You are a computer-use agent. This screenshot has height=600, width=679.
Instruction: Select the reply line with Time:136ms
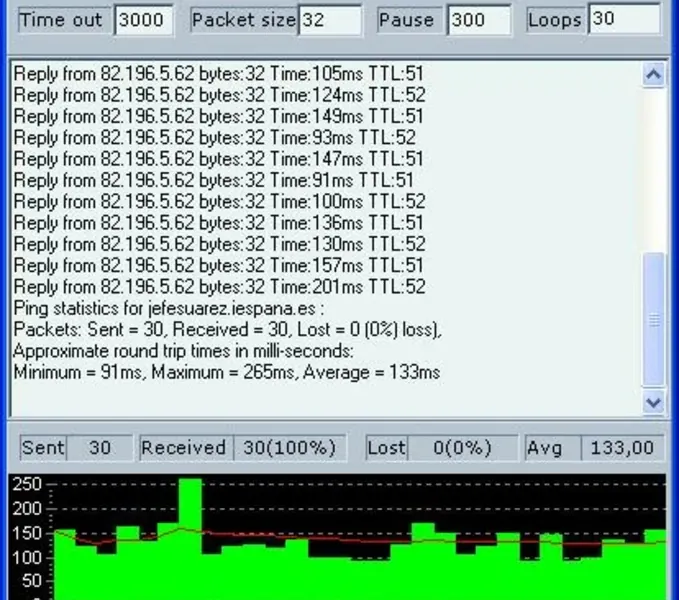(219, 223)
